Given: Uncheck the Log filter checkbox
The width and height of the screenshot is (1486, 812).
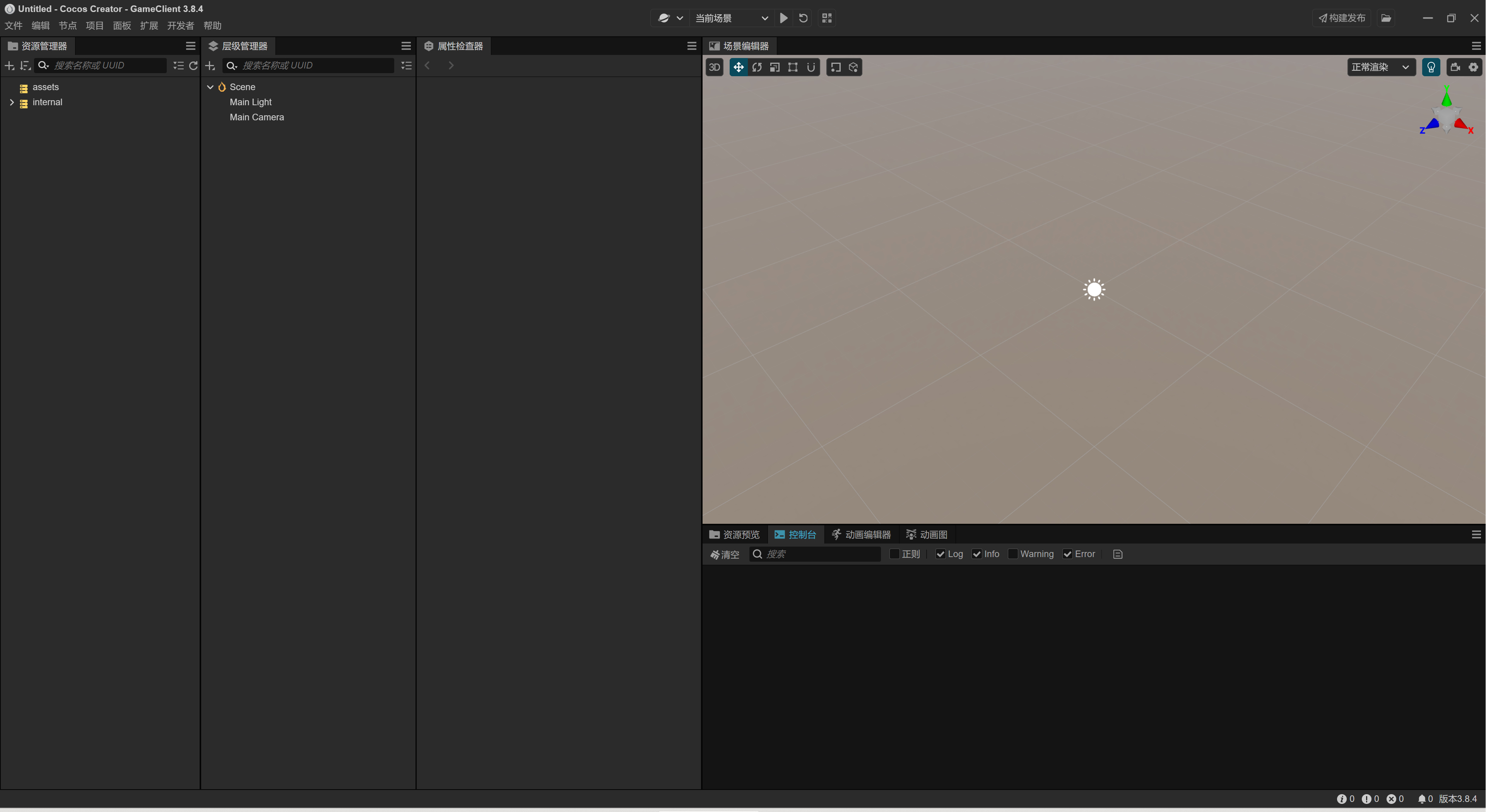Looking at the screenshot, I should pos(940,554).
